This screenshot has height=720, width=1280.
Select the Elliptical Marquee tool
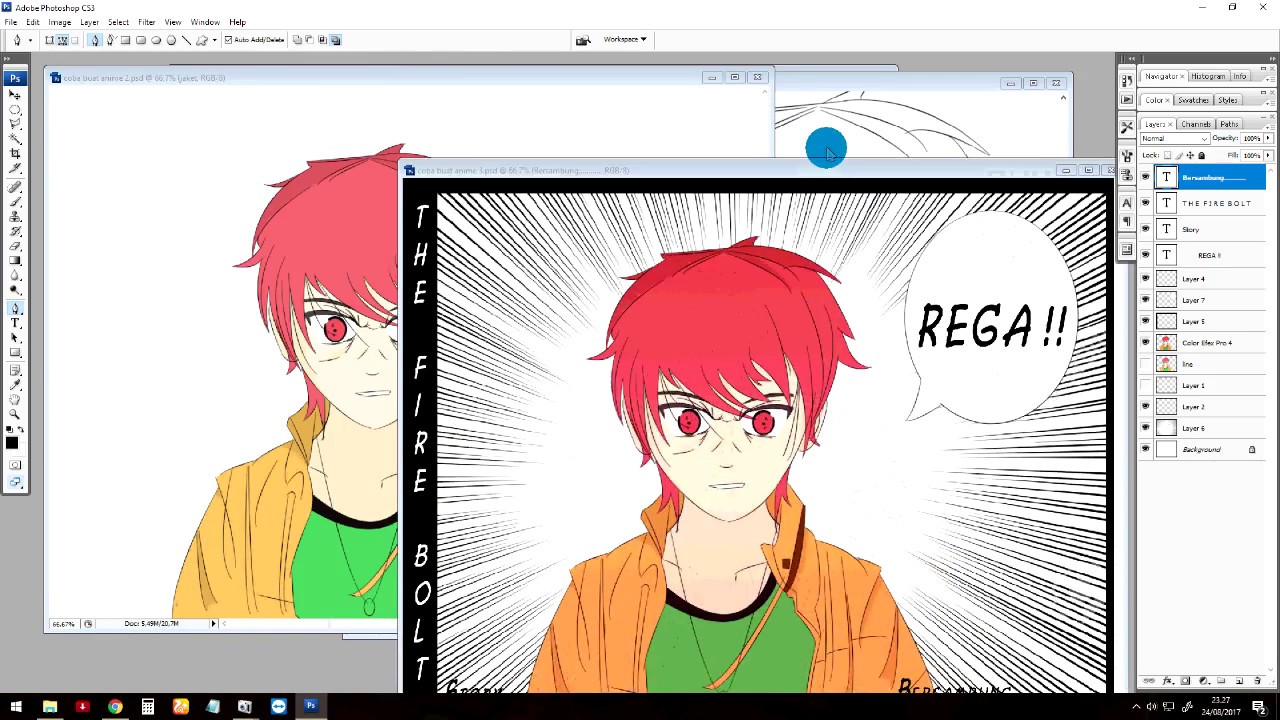14,108
